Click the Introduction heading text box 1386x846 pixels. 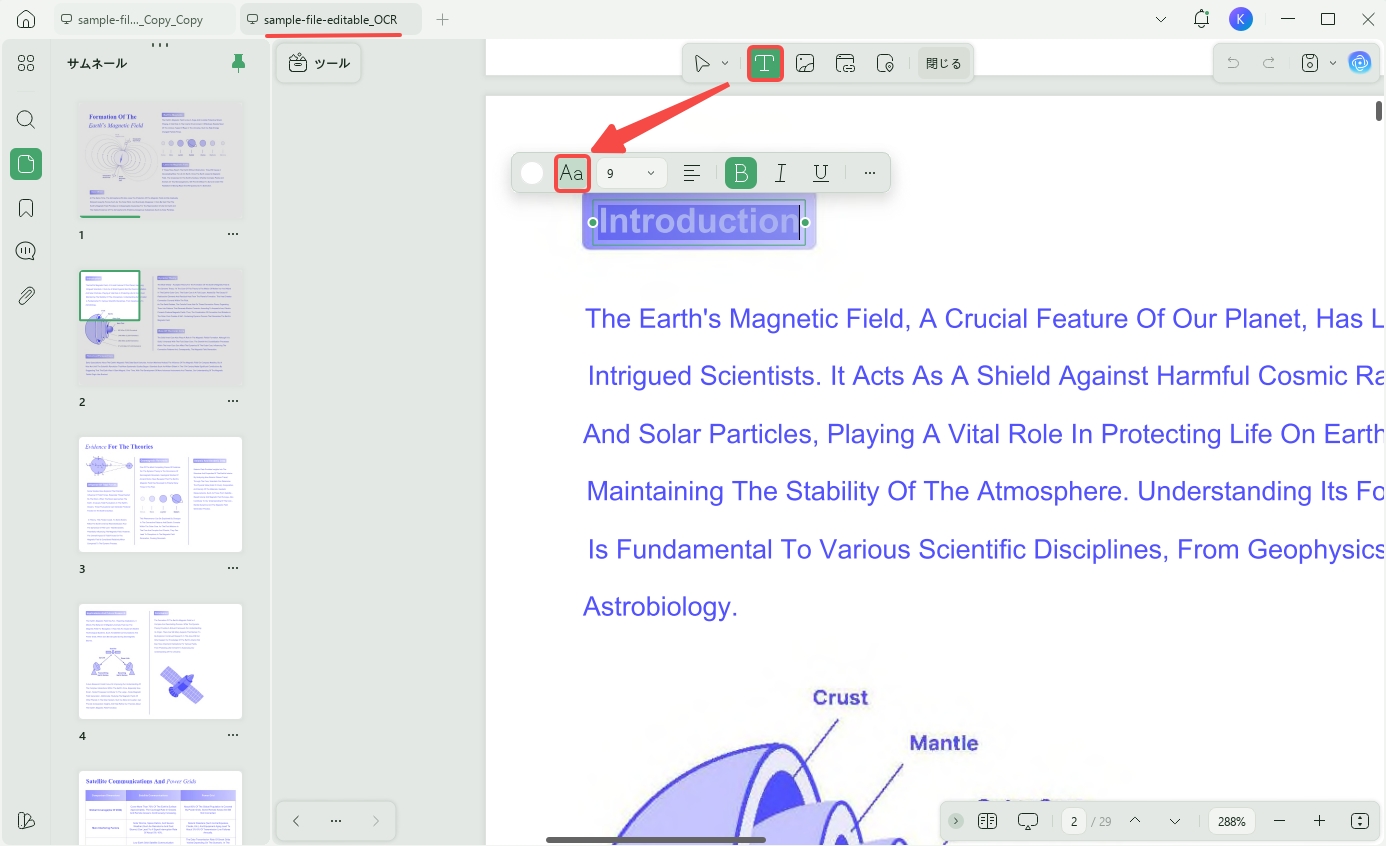tap(699, 221)
